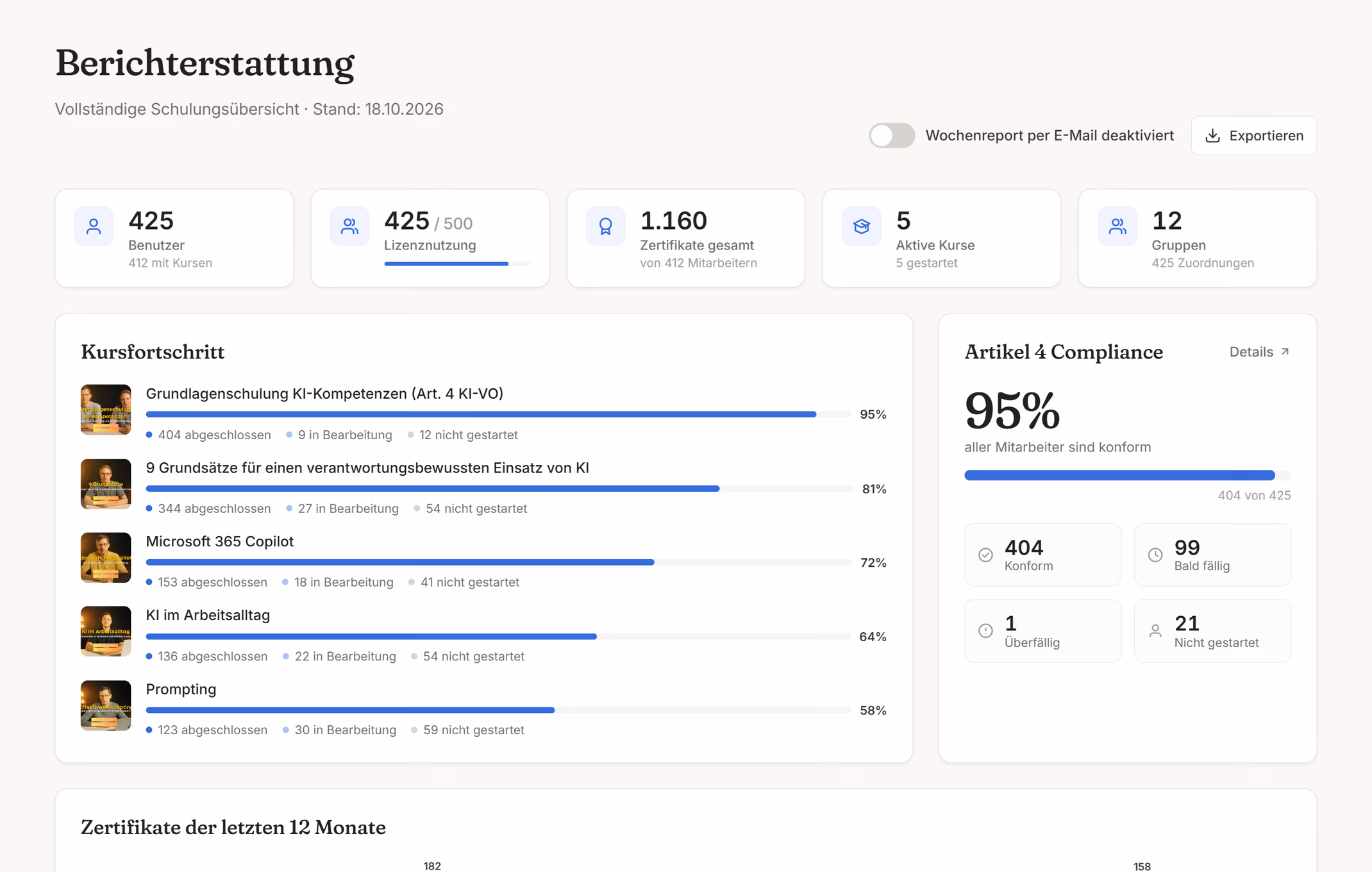Image resolution: width=1372 pixels, height=872 pixels.
Task: Click '30 in Bearbeitung' under Prompting
Action: point(346,730)
